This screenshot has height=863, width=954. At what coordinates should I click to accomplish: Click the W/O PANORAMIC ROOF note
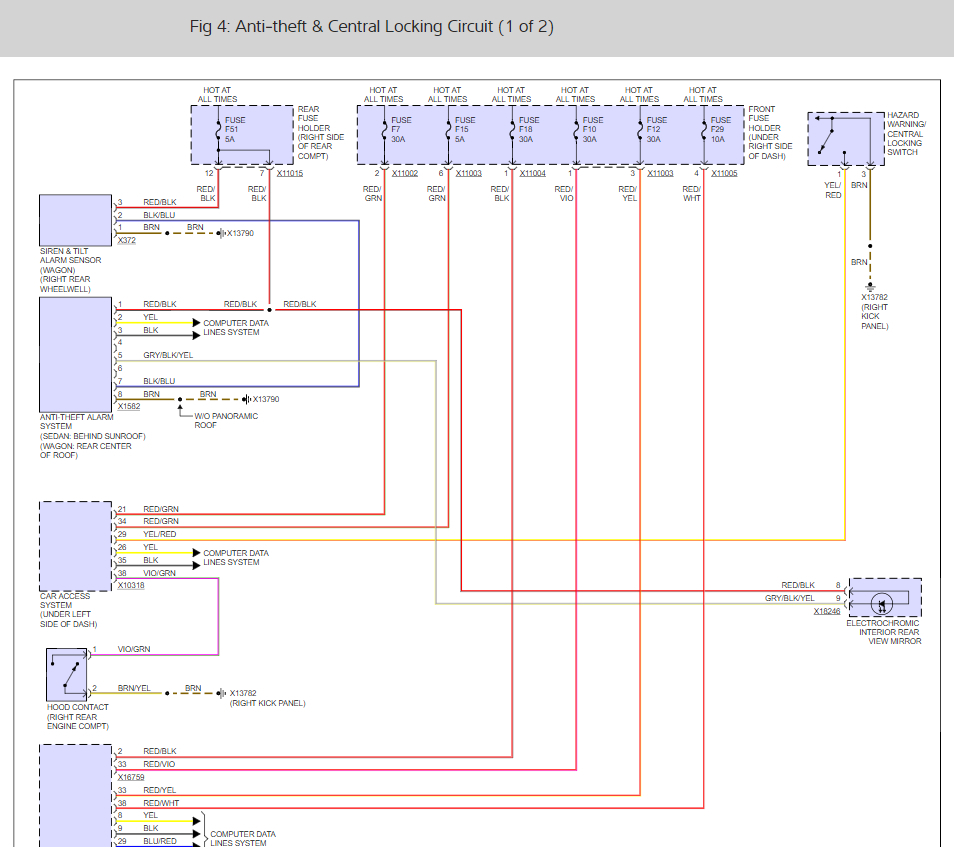click(x=226, y=421)
